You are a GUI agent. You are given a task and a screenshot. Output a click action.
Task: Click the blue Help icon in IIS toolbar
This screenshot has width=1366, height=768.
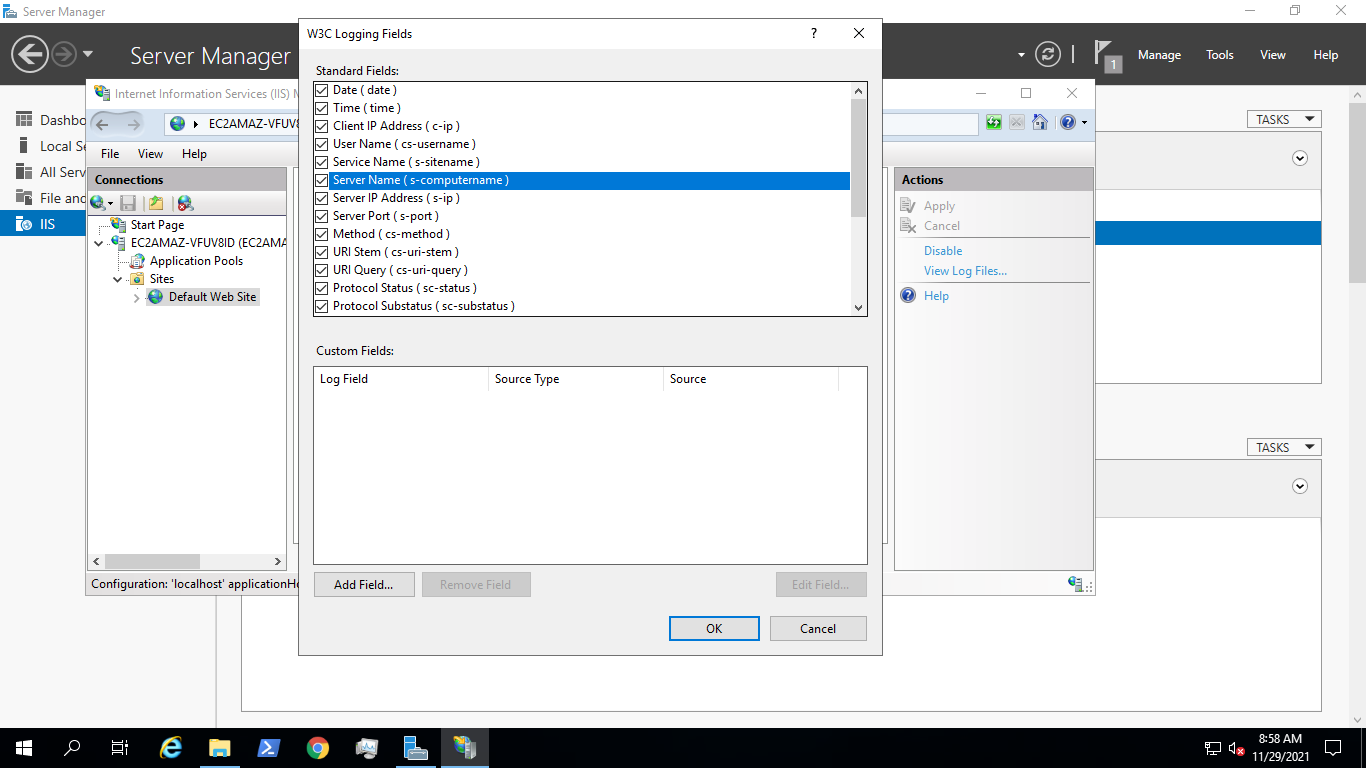[1067, 122]
